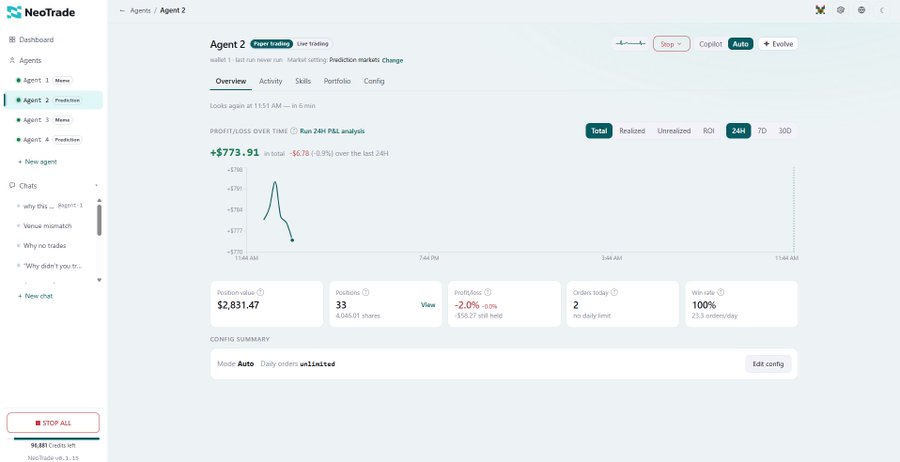900x462 pixels.
Task: Select Agent 2 Prediction in sidebar
Action: (x=53, y=100)
